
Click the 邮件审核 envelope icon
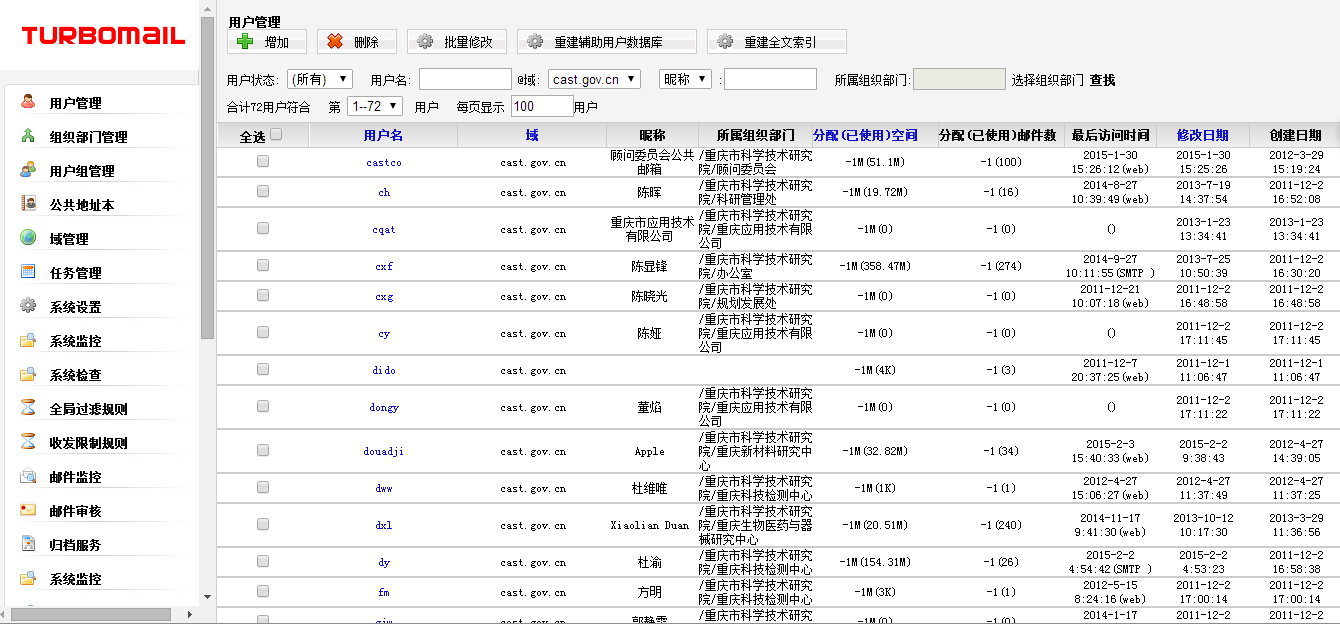28,510
